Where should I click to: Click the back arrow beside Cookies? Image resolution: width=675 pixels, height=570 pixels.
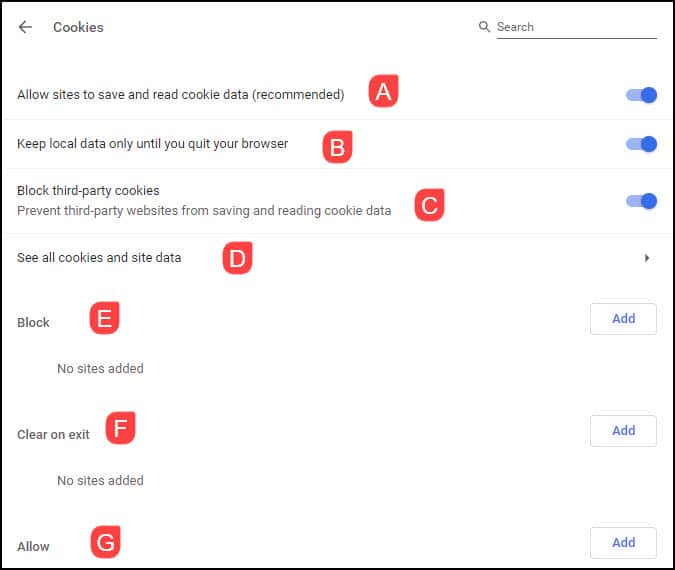click(25, 27)
